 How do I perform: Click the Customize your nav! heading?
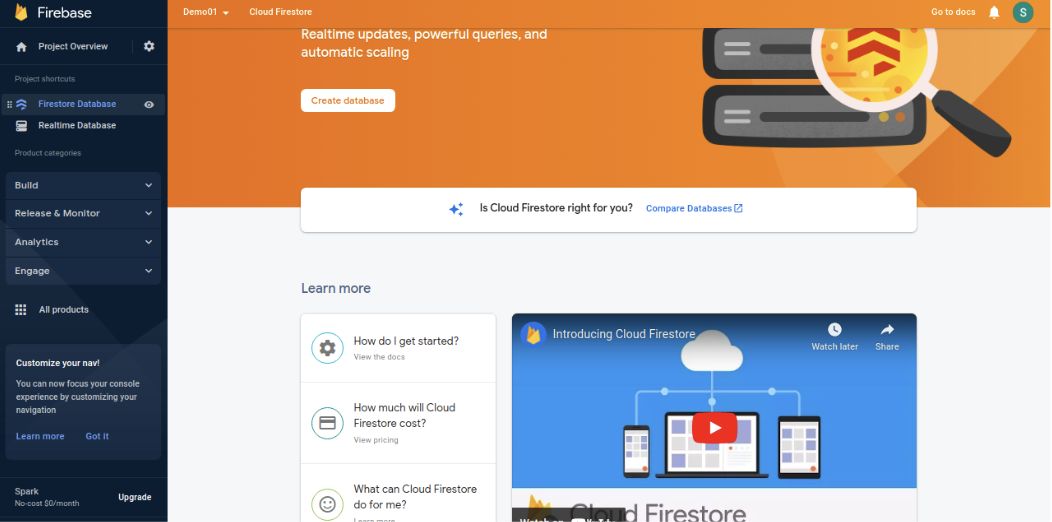58,363
